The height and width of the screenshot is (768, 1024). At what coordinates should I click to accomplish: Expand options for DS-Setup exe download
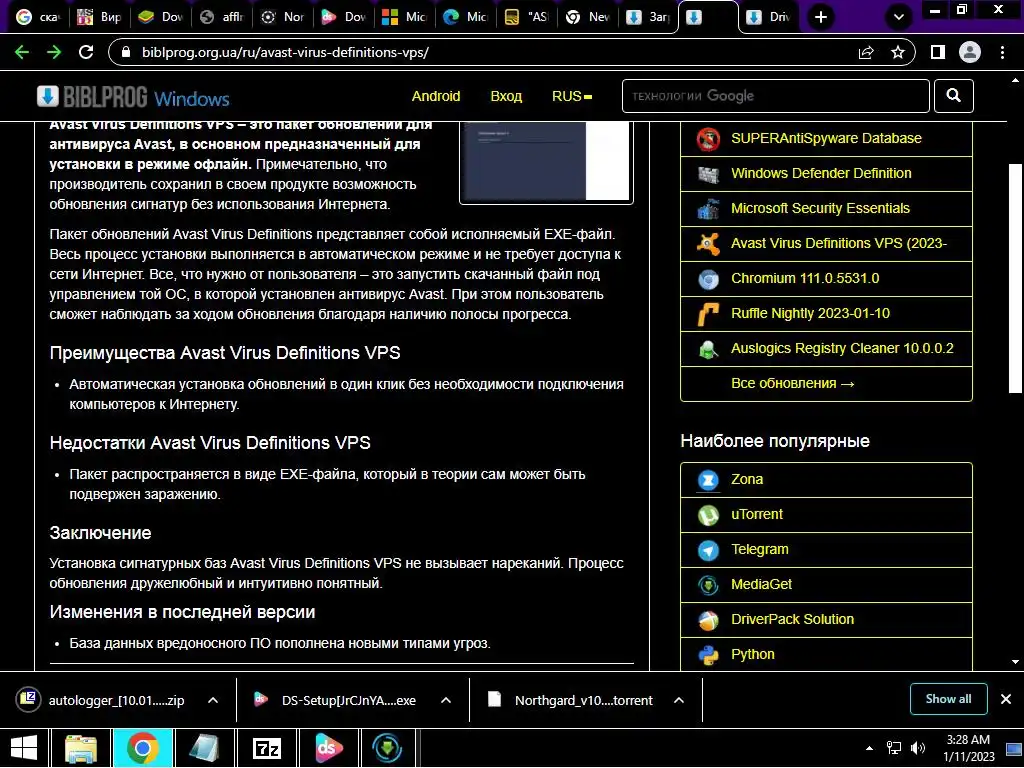pyautogui.click(x=446, y=700)
